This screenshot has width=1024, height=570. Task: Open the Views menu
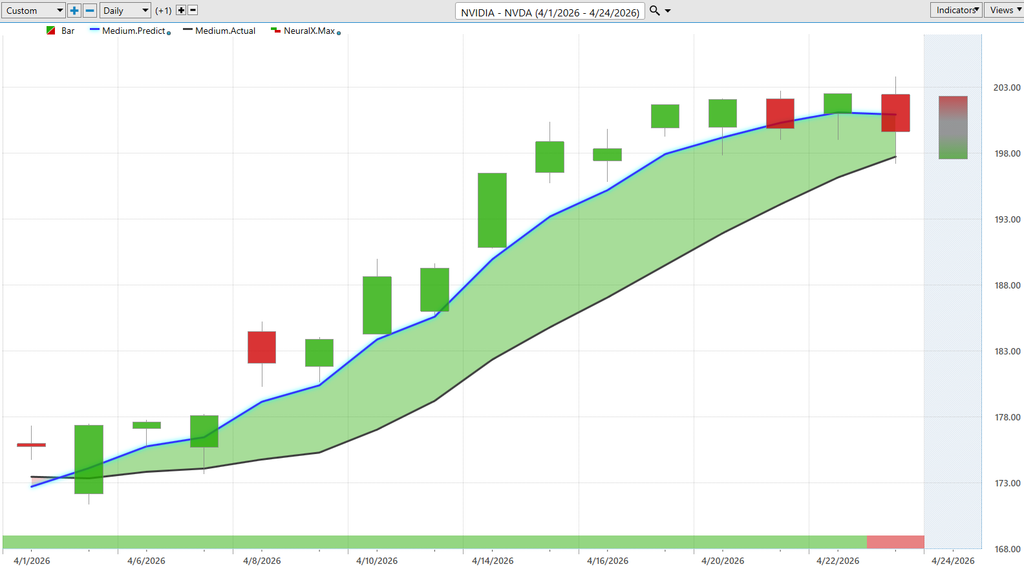pyautogui.click(x=1004, y=10)
